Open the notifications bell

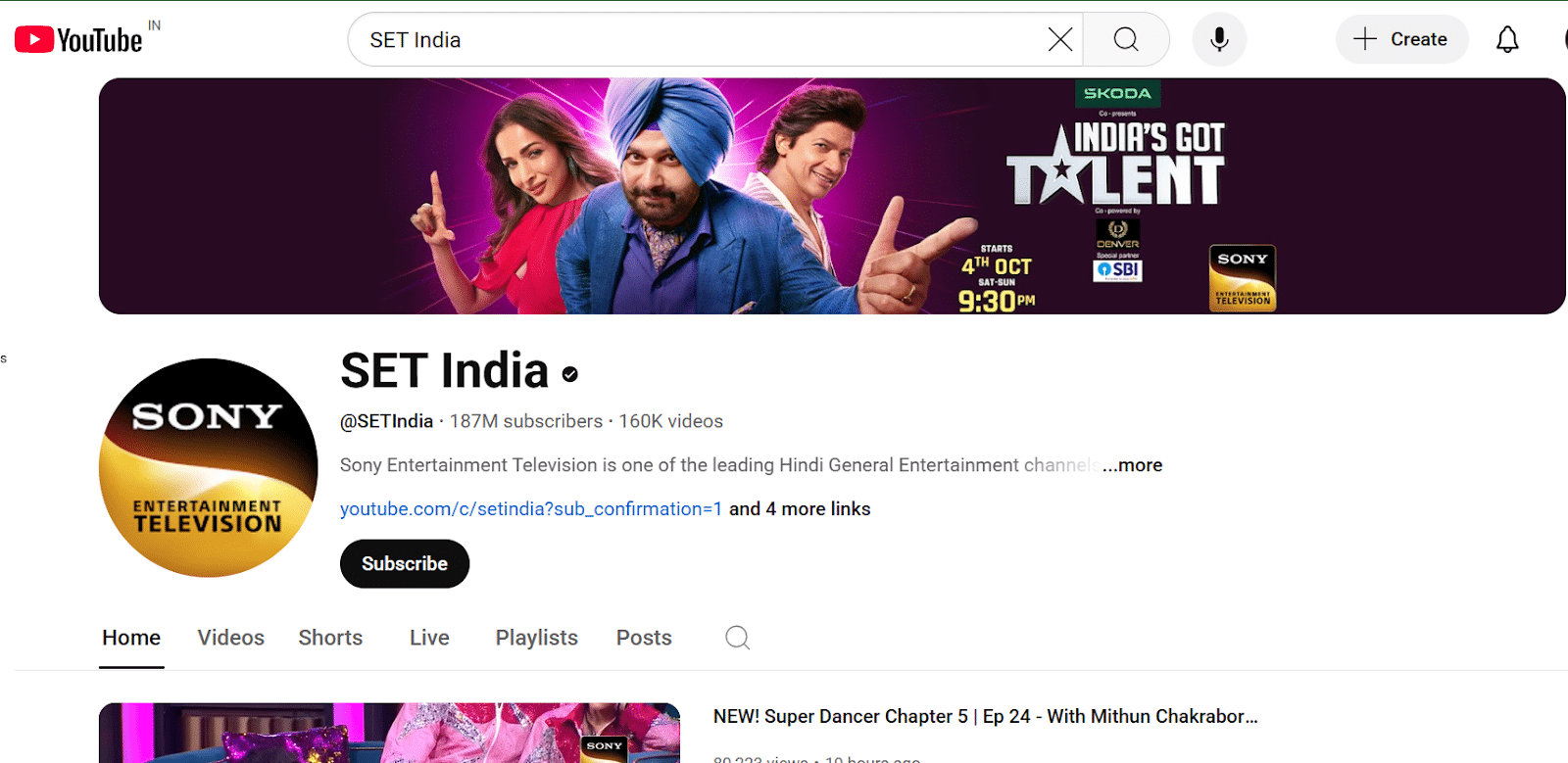point(1506,40)
